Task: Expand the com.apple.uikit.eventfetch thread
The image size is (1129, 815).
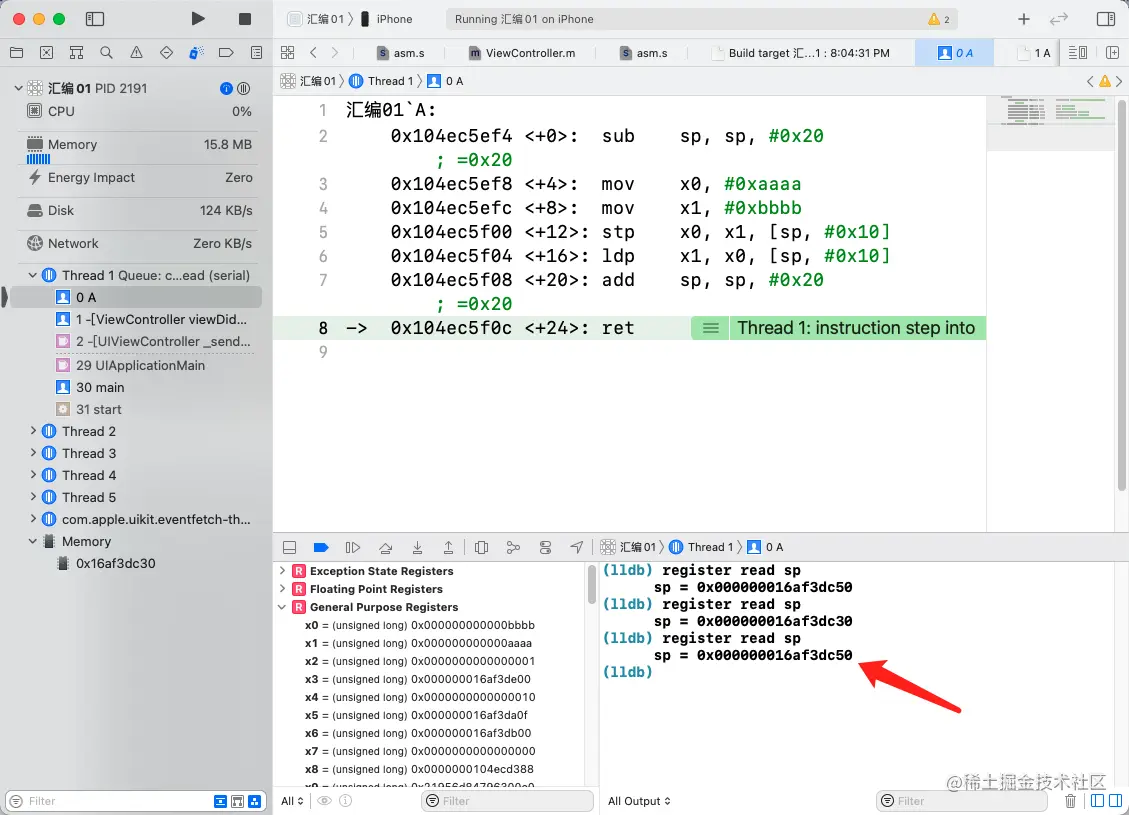Action: [x=32, y=519]
